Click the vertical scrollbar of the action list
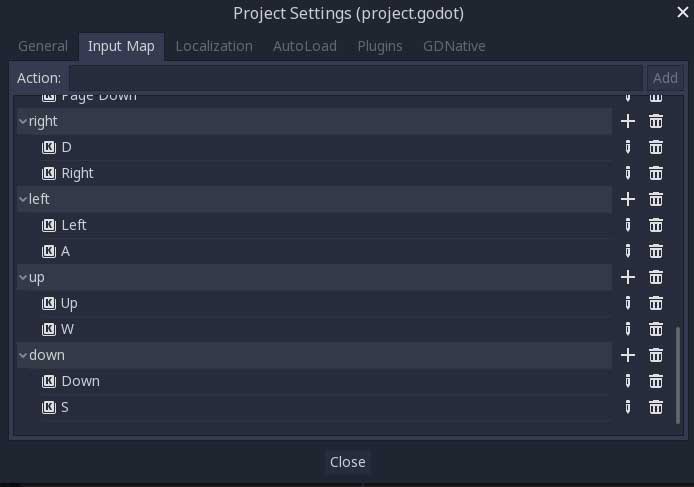 point(677,374)
